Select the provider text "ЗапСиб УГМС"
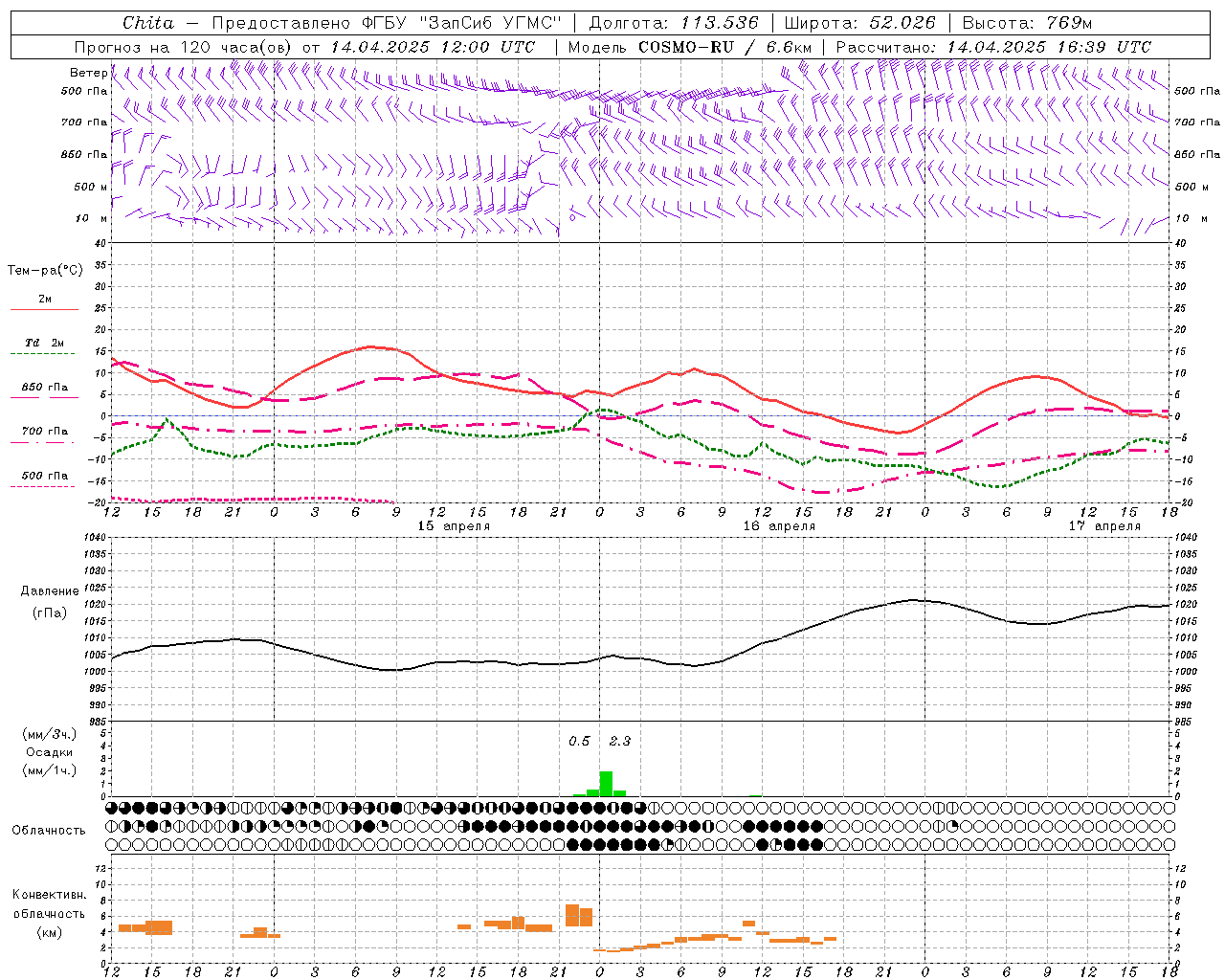The image size is (1225, 980). click(x=491, y=23)
